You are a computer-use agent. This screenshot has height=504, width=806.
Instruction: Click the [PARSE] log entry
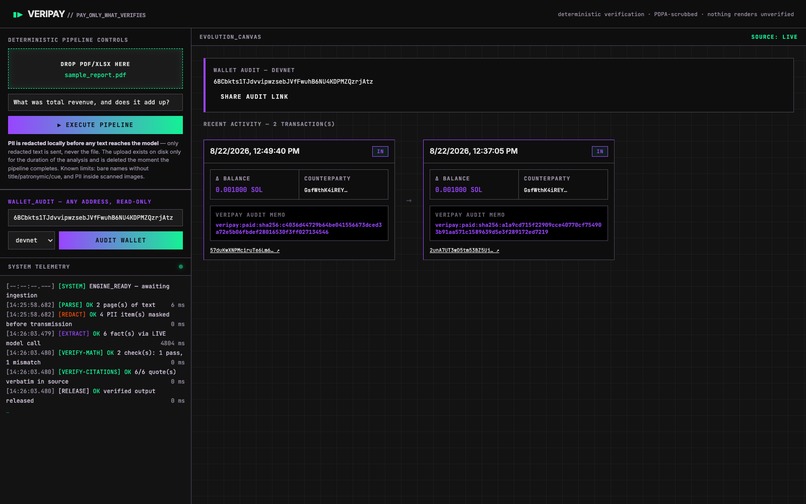95,305
